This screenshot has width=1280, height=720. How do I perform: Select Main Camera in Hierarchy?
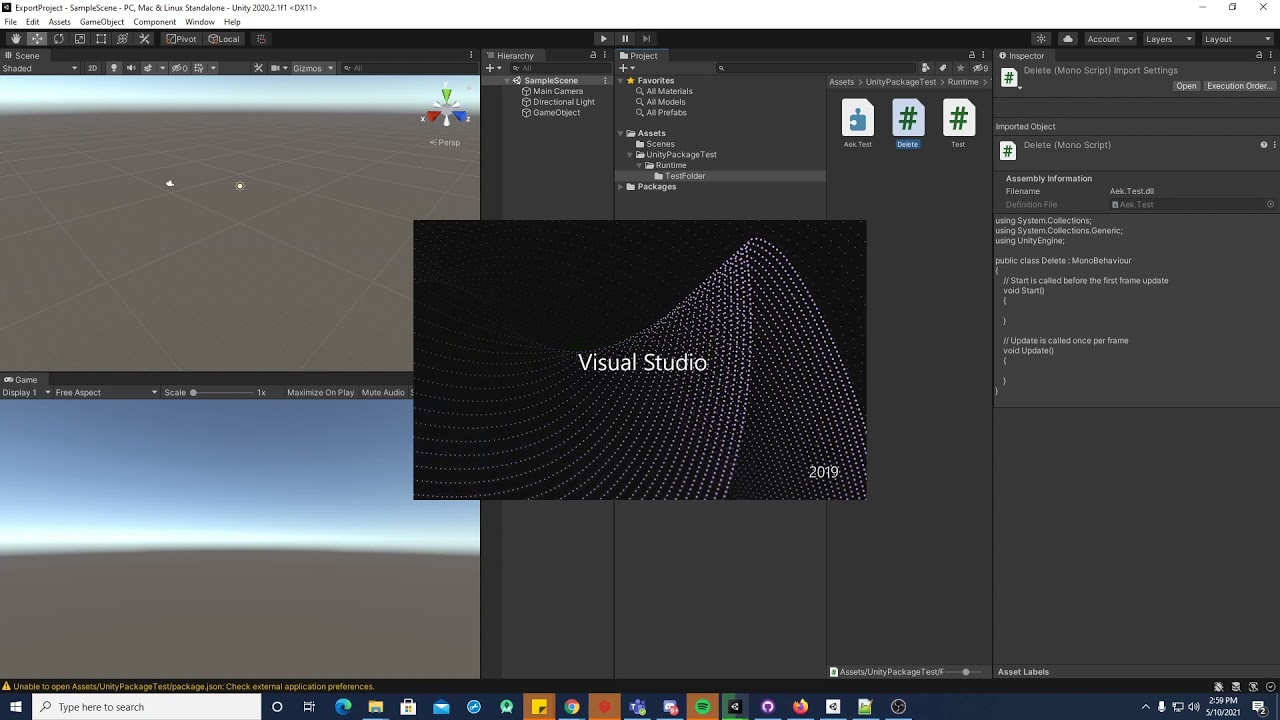tap(558, 92)
